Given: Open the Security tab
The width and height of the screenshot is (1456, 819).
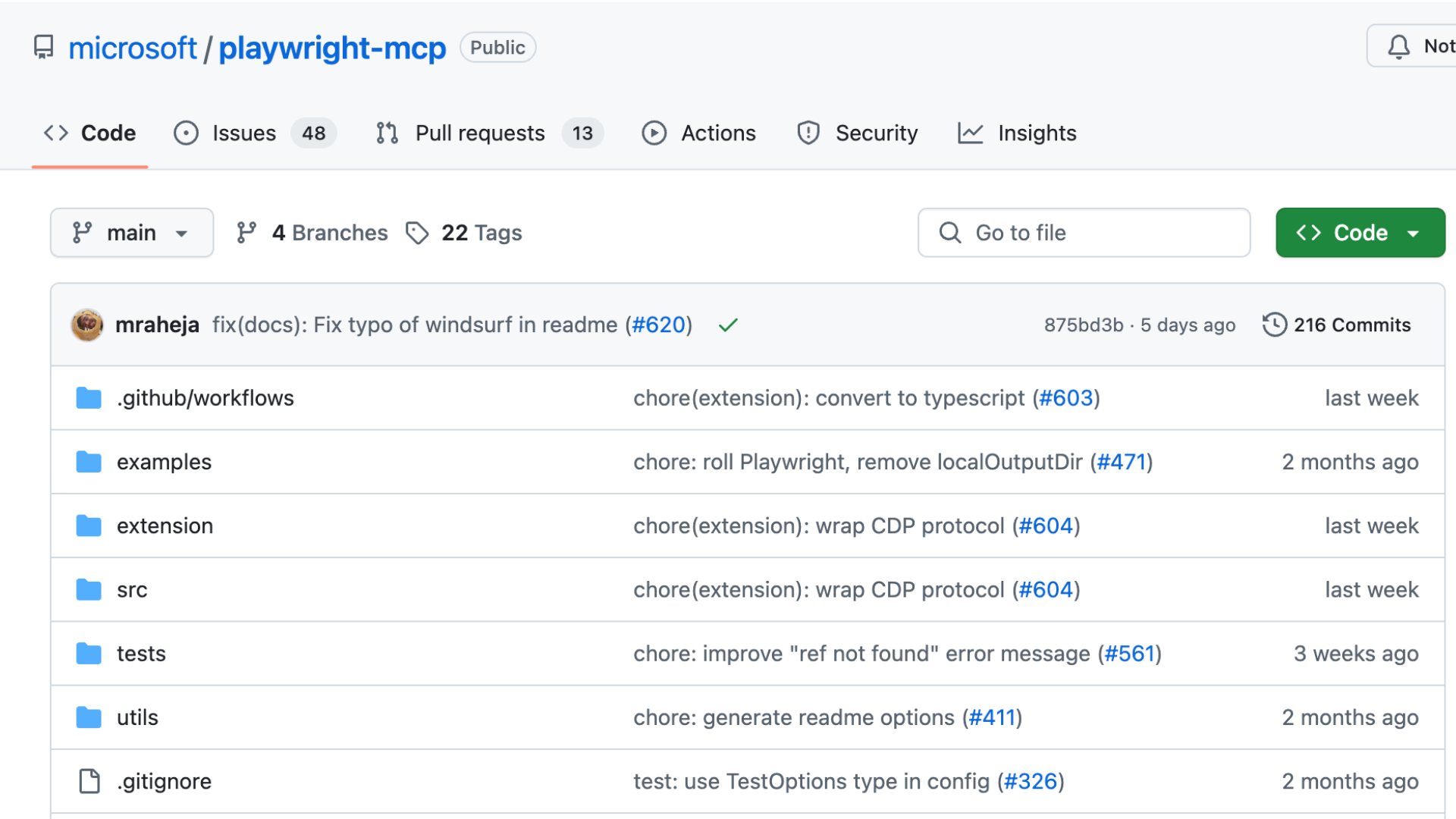Looking at the screenshot, I should [876, 133].
